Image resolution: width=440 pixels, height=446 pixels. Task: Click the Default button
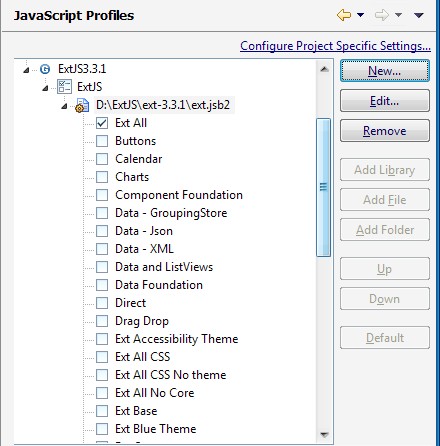point(385,338)
